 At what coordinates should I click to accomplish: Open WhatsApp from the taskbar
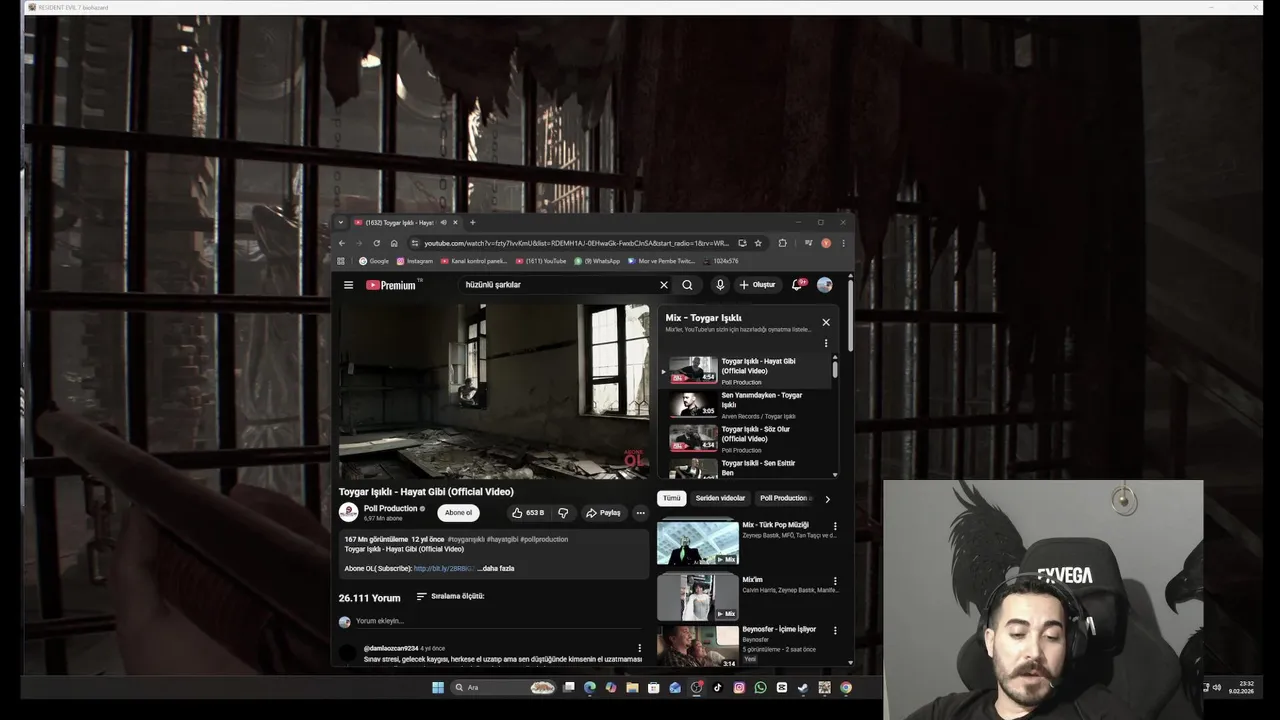[761, 687]
